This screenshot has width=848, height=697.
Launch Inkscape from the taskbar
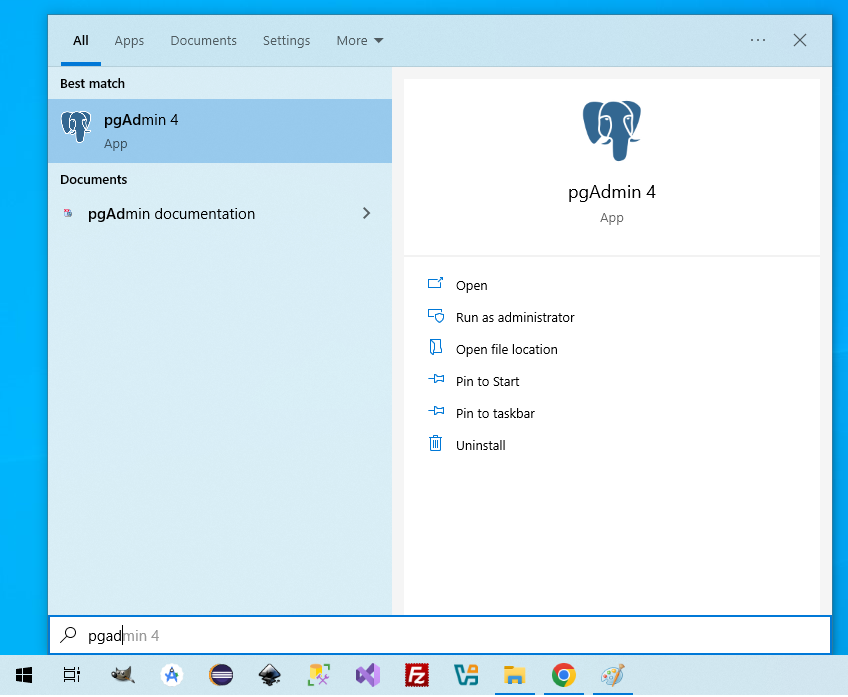coord(270,675)
